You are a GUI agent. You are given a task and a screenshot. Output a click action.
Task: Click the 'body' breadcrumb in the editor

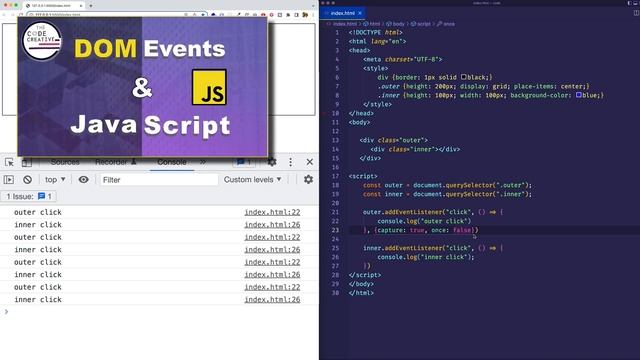click(399, 24)
